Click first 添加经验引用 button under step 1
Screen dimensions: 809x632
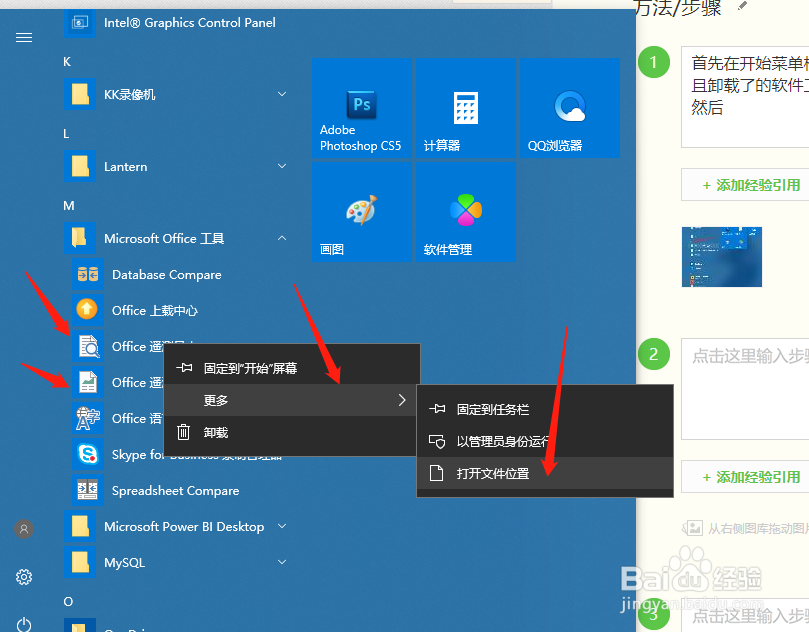point(746,185)
